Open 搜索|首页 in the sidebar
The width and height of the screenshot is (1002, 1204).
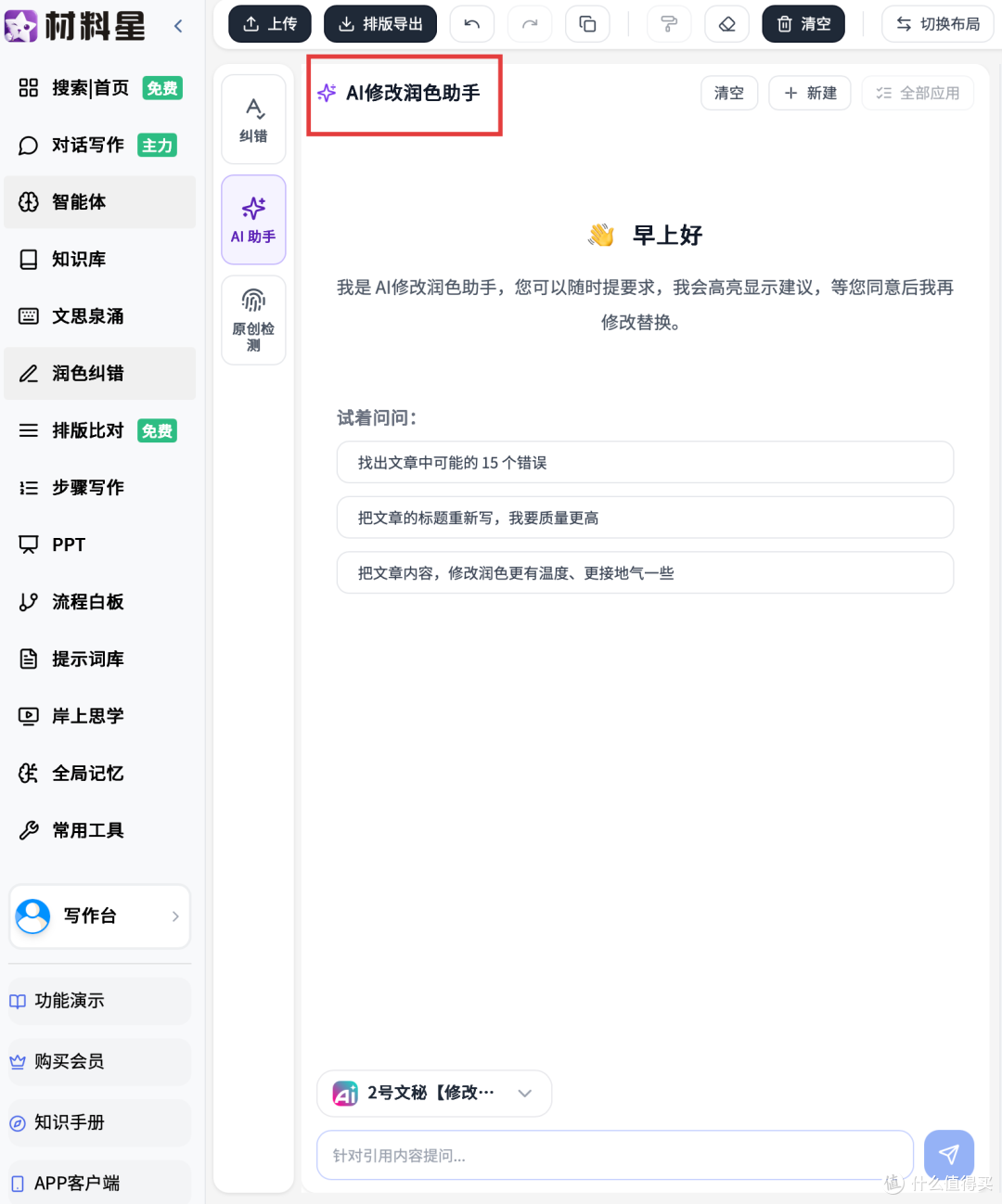(x=99, y=88)
